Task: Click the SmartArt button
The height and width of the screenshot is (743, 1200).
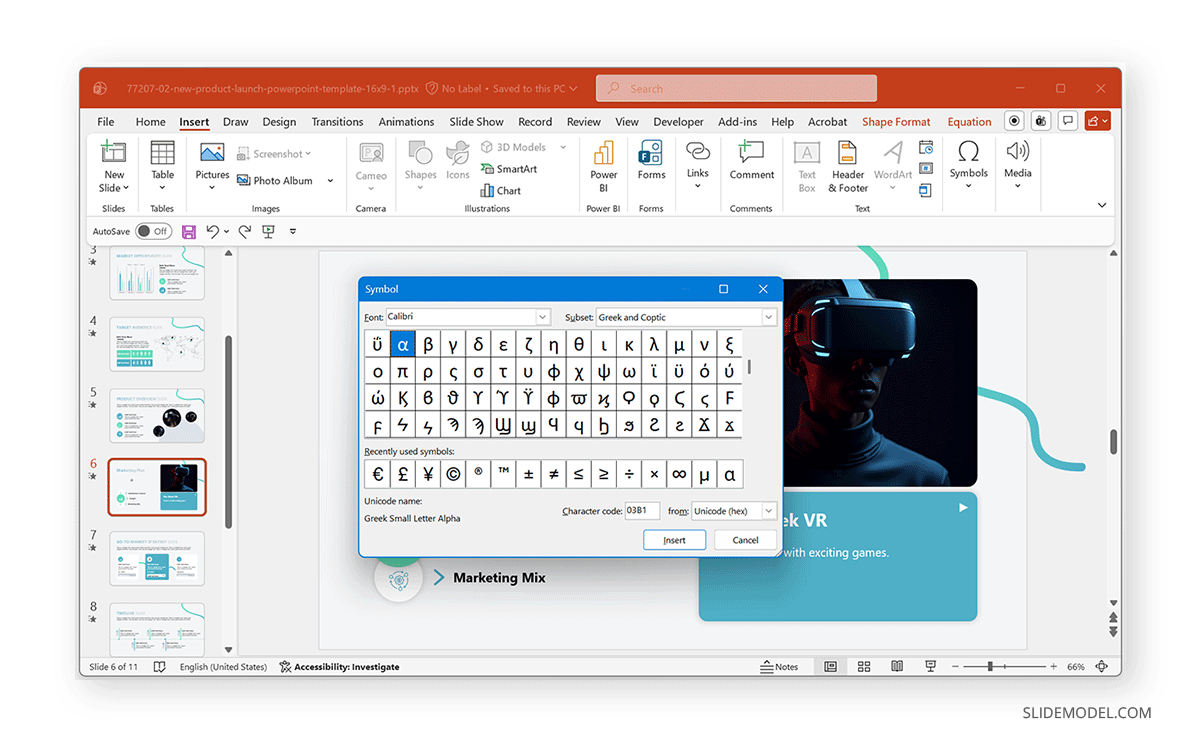Action: pos(508,169)
